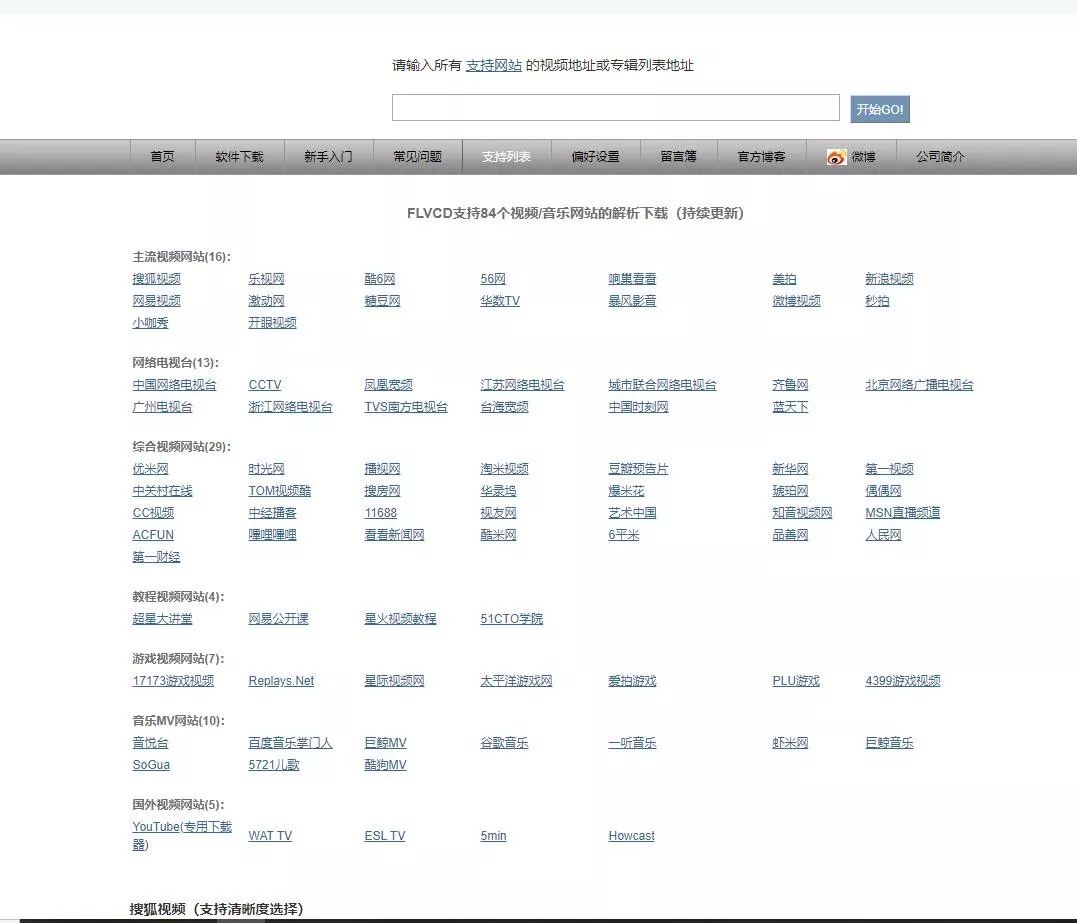Click the 搜狐视频 link

[156, 278]
